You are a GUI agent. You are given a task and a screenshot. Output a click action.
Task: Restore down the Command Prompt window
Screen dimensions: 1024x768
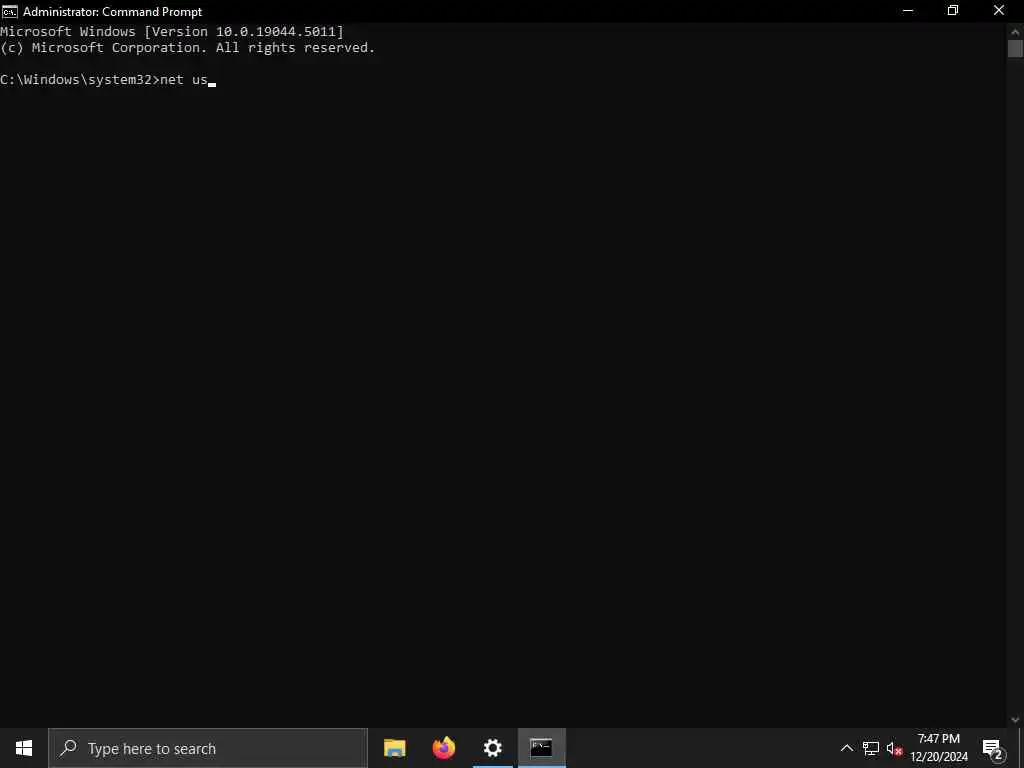tap(953, 11)
